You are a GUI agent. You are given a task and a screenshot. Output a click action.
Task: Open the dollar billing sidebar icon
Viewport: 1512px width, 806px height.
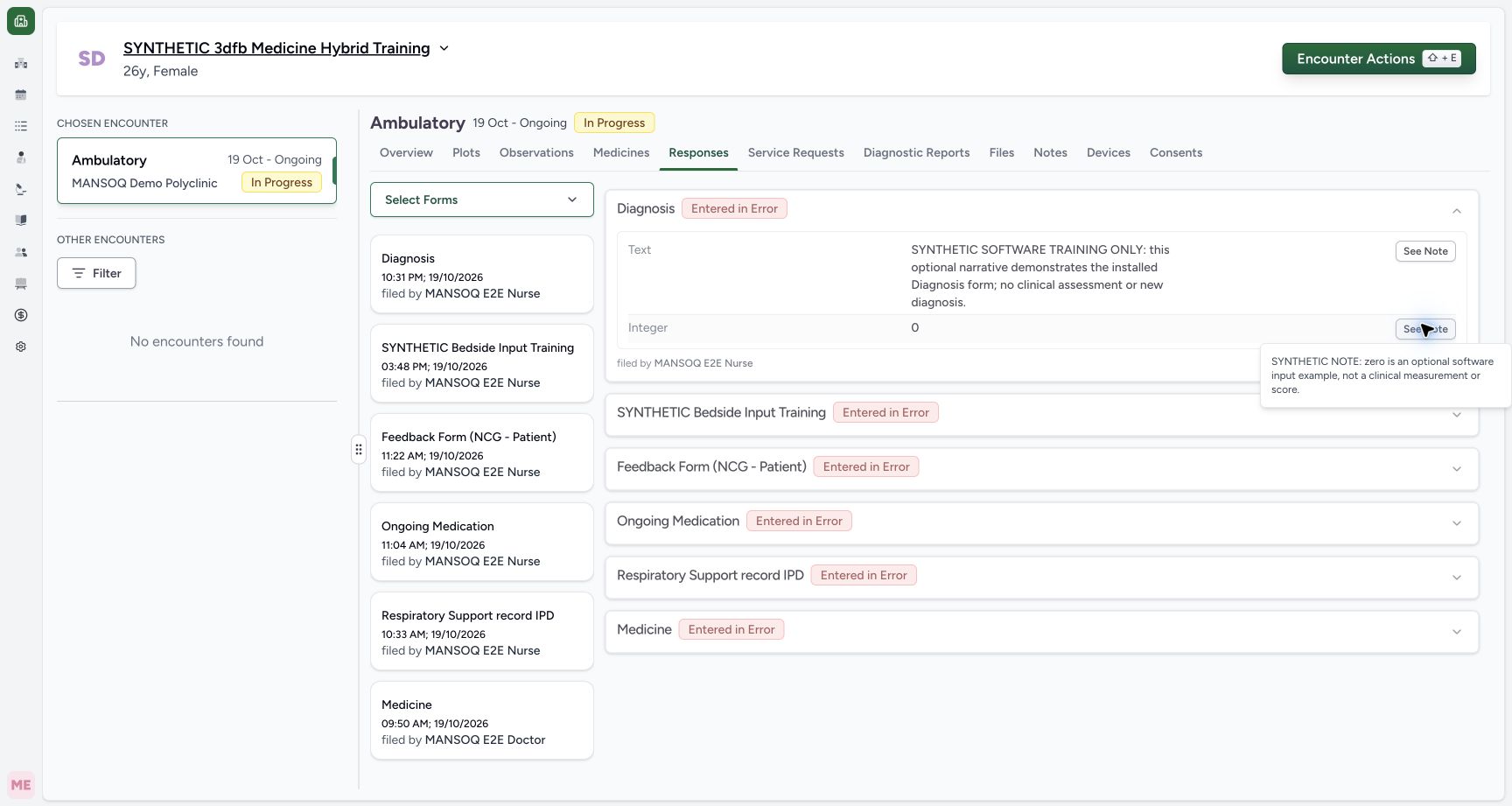point(21,315)
